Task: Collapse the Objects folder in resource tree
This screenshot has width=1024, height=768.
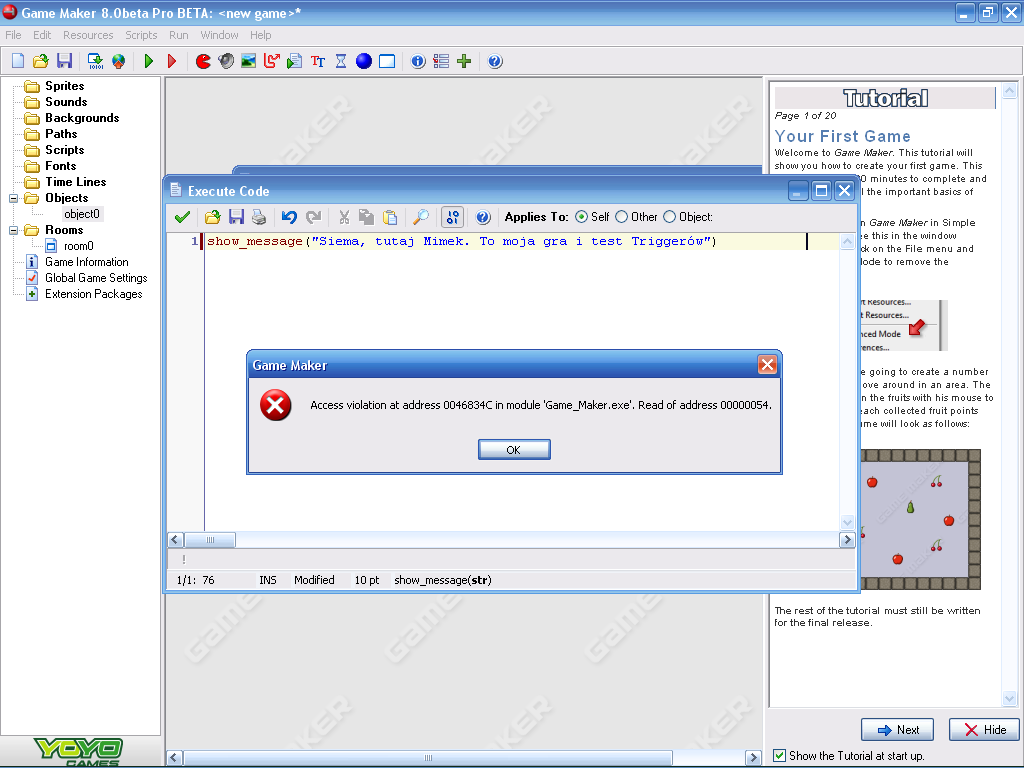Action: 15,198
